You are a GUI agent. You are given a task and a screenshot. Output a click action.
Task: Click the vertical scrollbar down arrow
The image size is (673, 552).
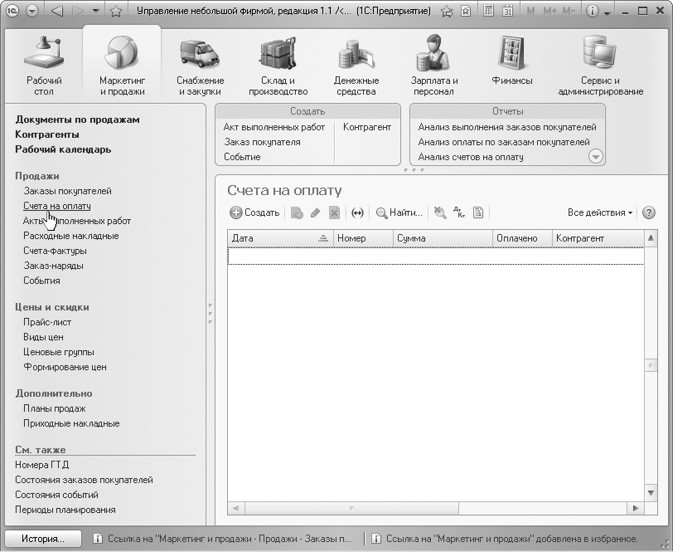tap(651, 493)
